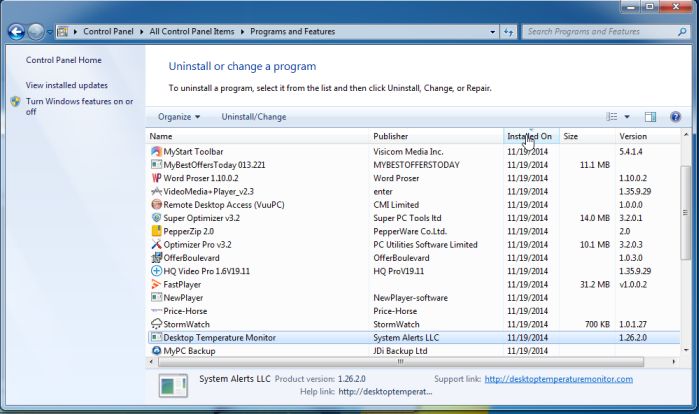The width and height of the screenshot is (699, 414).
Task: Expand arrow after Control Panel breadcrumb
Action: coord(141,32)
